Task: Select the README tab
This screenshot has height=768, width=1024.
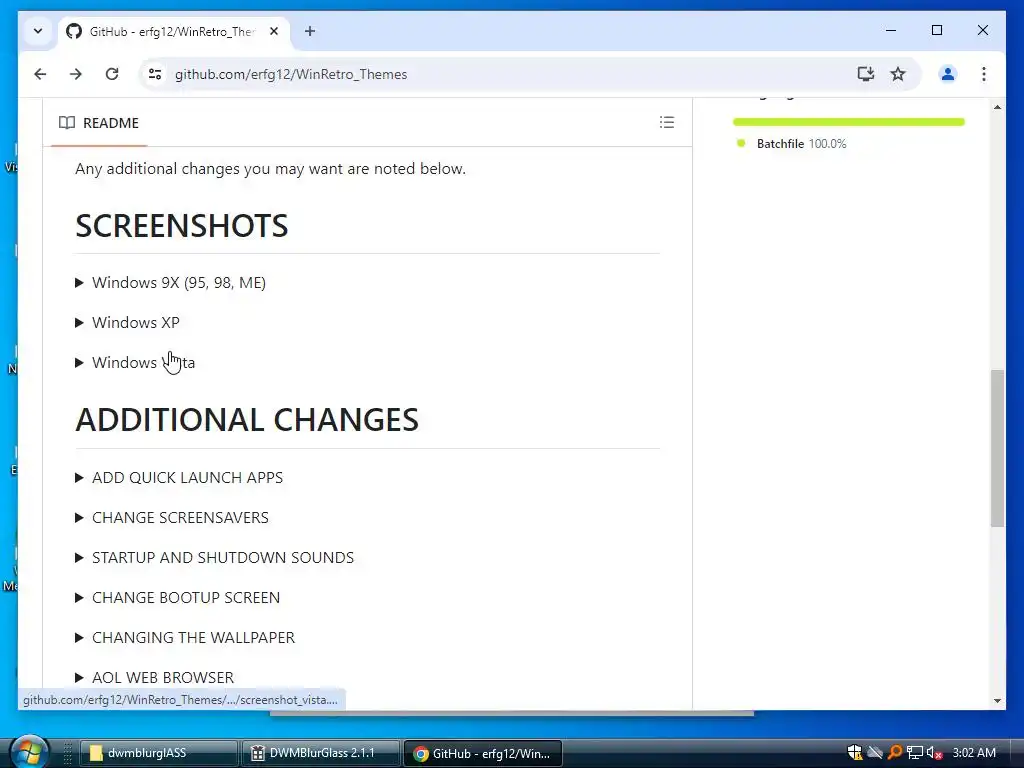Action: 99,123
